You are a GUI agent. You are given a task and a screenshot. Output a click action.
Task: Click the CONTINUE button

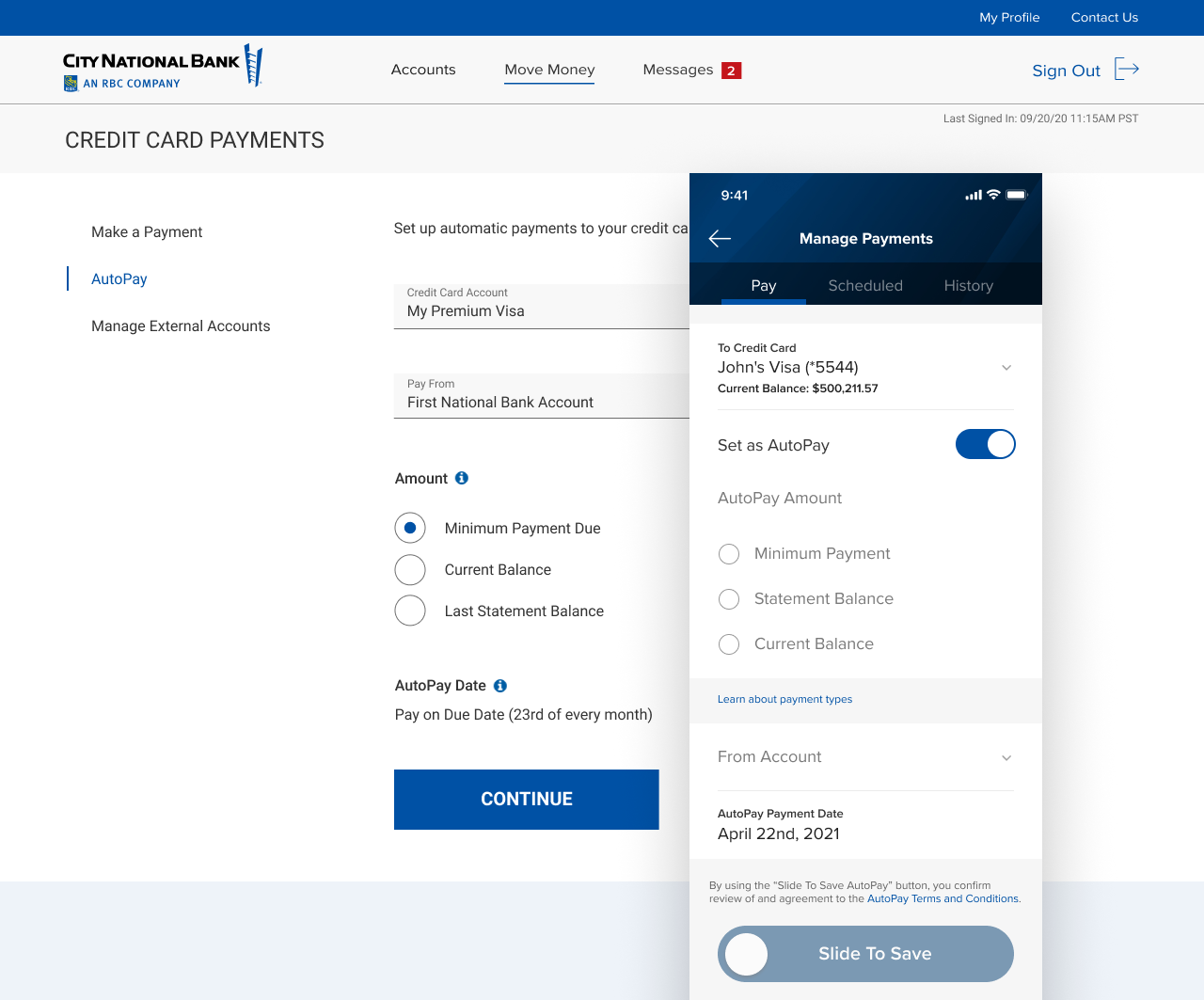527,800
